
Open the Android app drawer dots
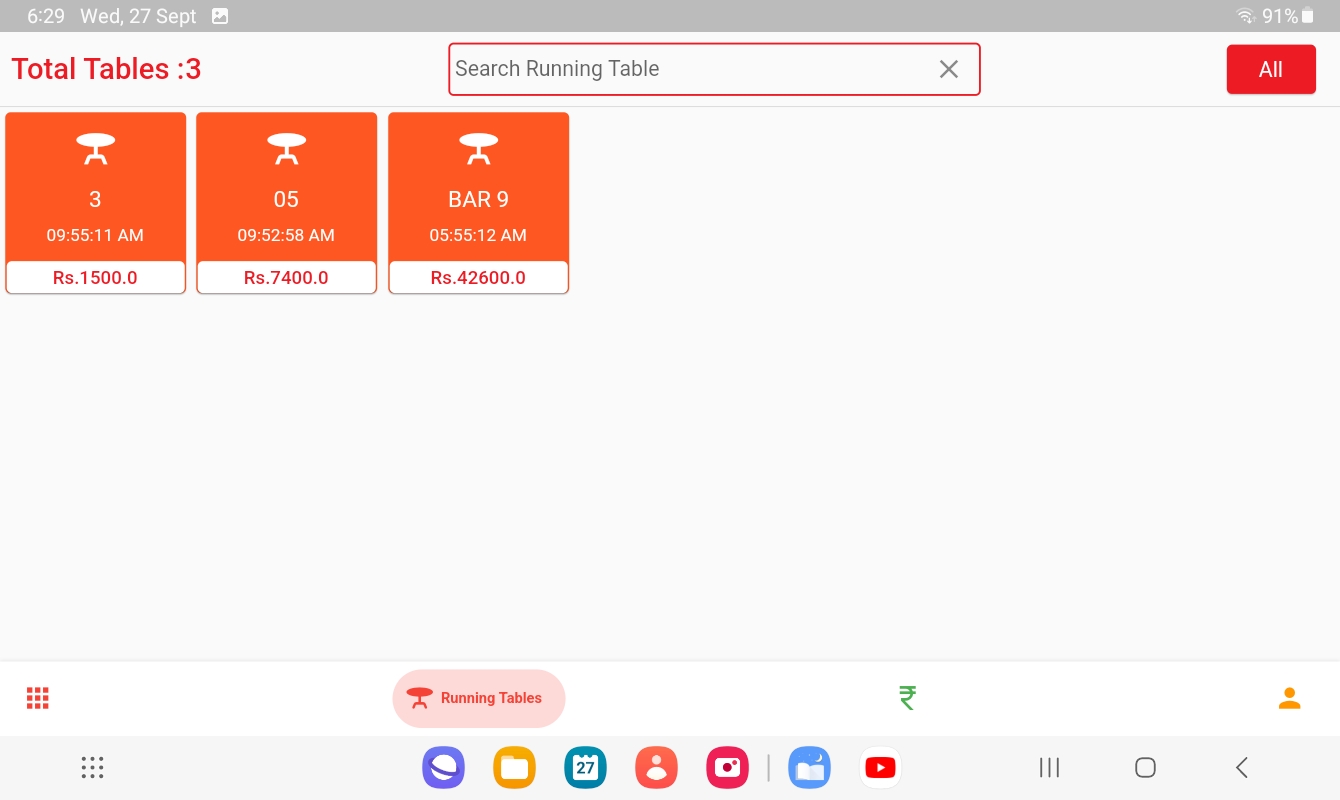[92, 767]
